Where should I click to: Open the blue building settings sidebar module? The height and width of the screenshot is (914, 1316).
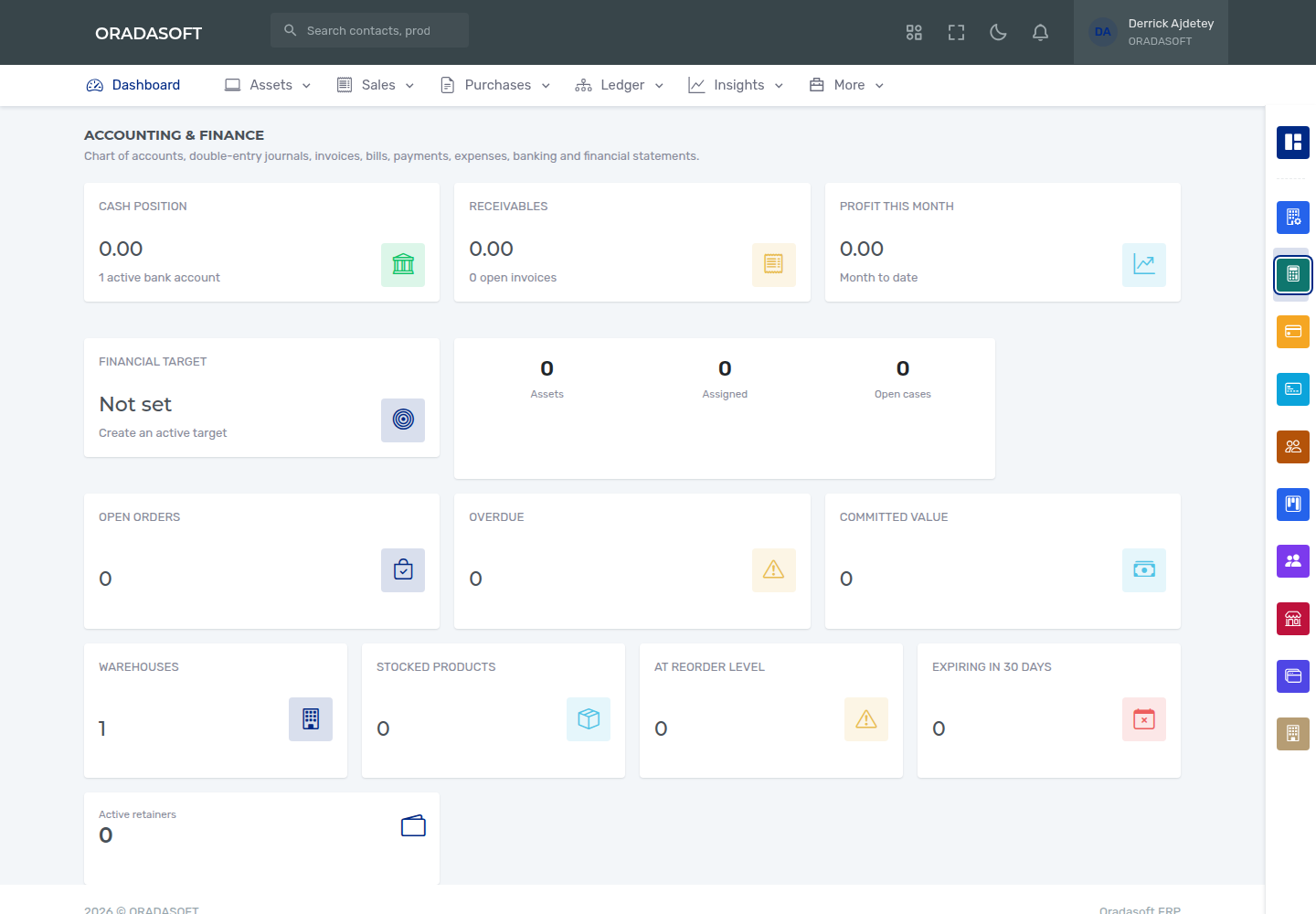click(1293, 218)
